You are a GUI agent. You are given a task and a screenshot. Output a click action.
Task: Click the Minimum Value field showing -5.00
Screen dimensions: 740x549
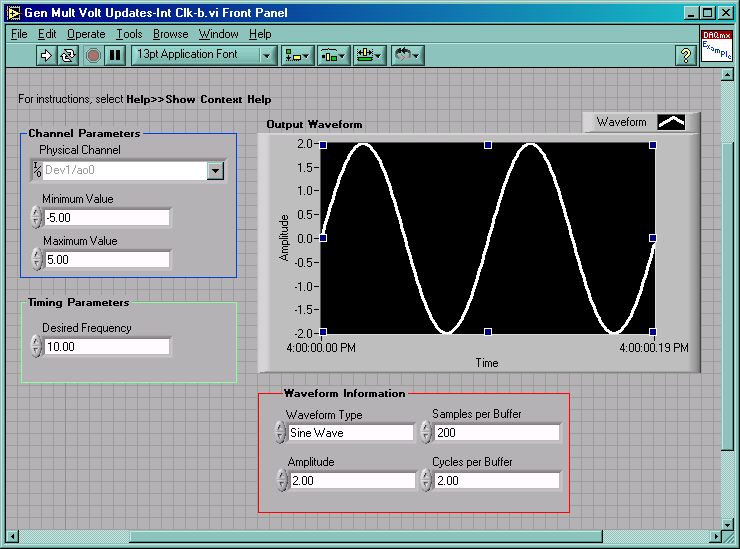coord(107,218)
